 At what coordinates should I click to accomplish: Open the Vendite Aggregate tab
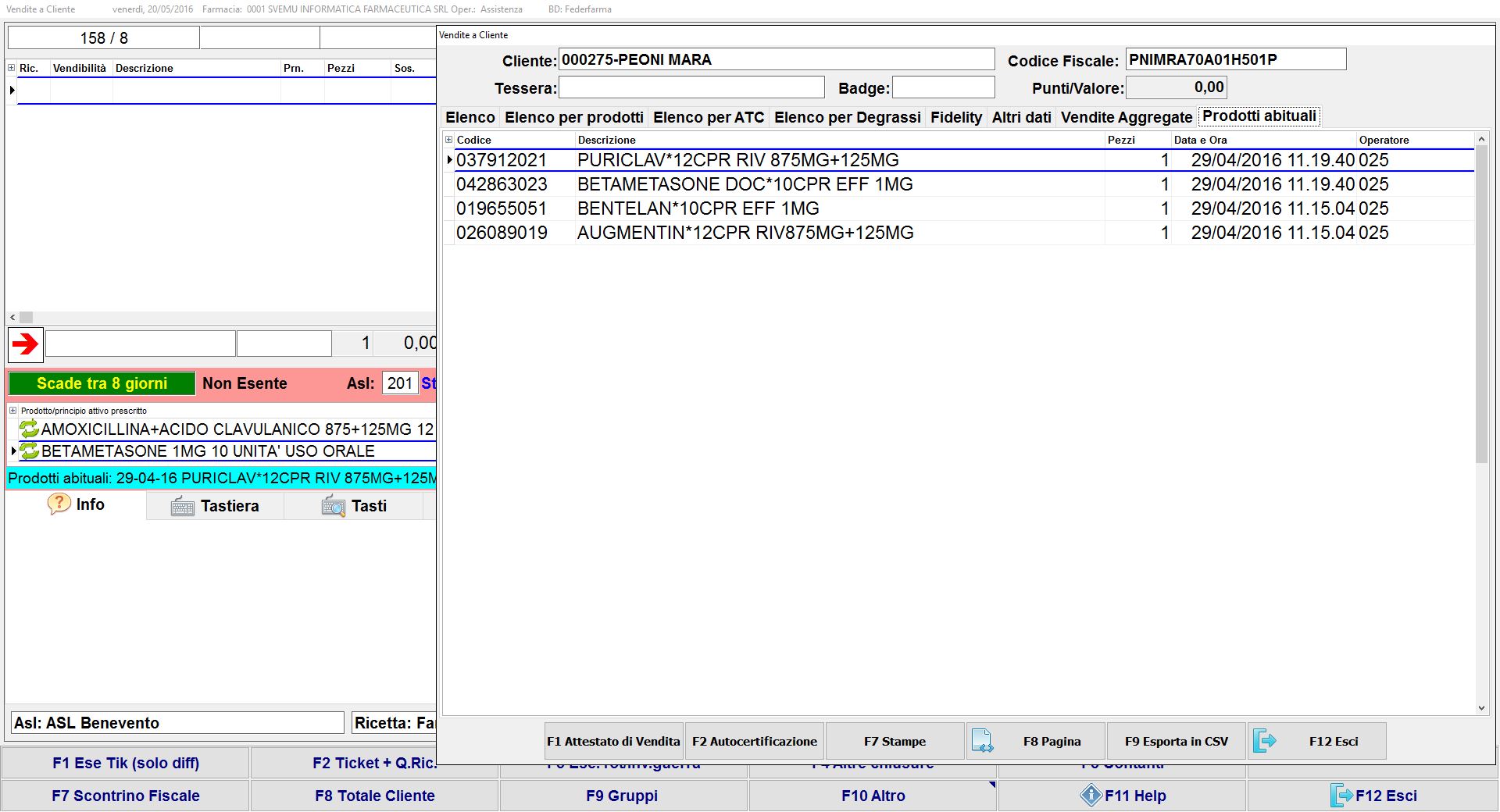[x=1126, y=117]
